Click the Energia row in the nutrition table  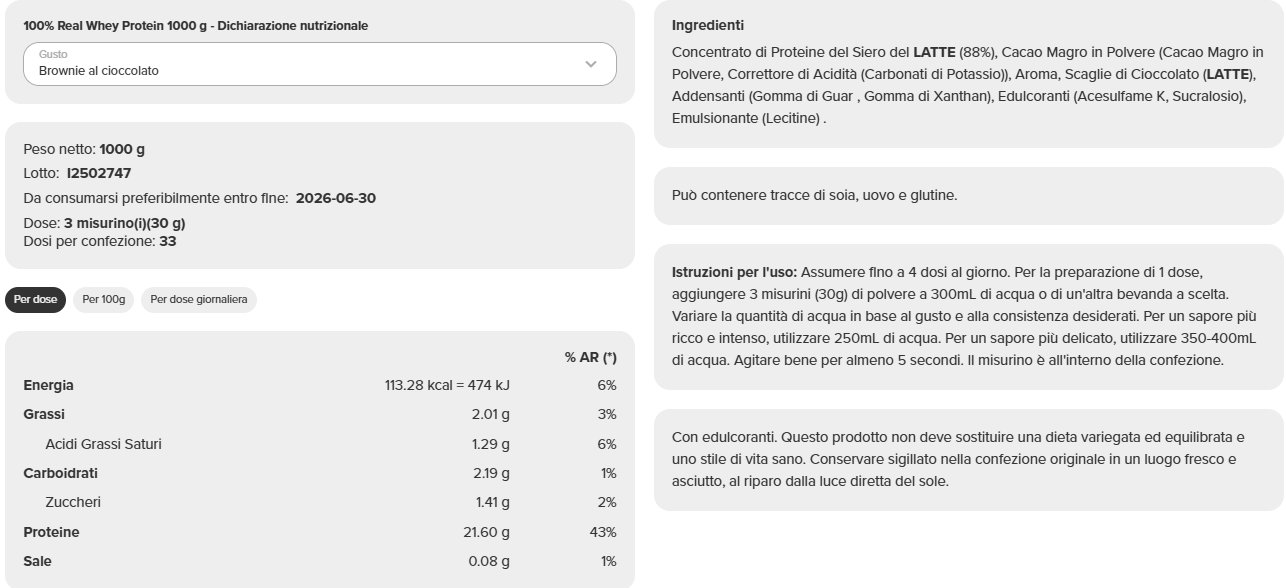(x=47, y=384)
